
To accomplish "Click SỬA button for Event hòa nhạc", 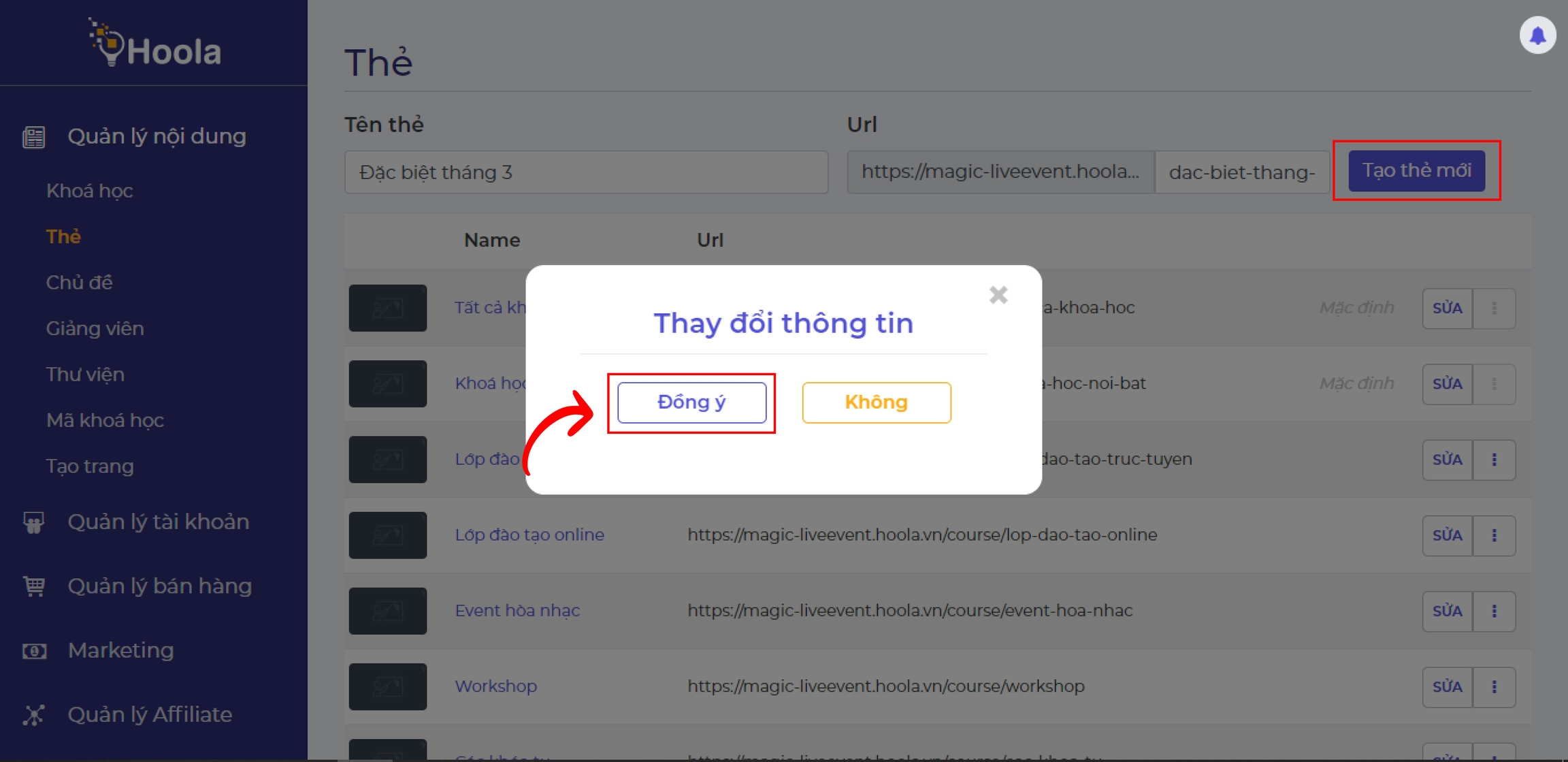I will pos(1447,611).
